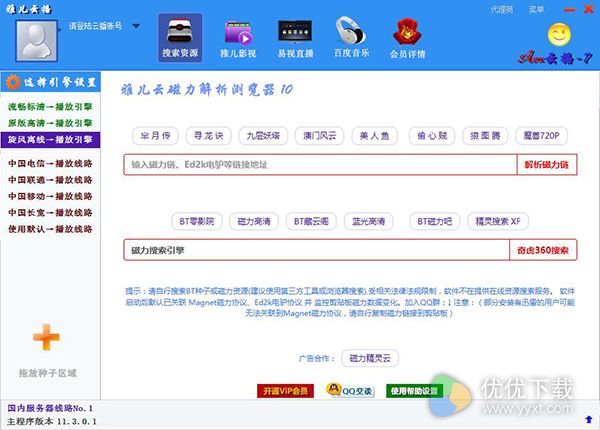This screenshot has width=600, height=430.
Task: Select 使用默认 playback line
Action: [50, 229]
